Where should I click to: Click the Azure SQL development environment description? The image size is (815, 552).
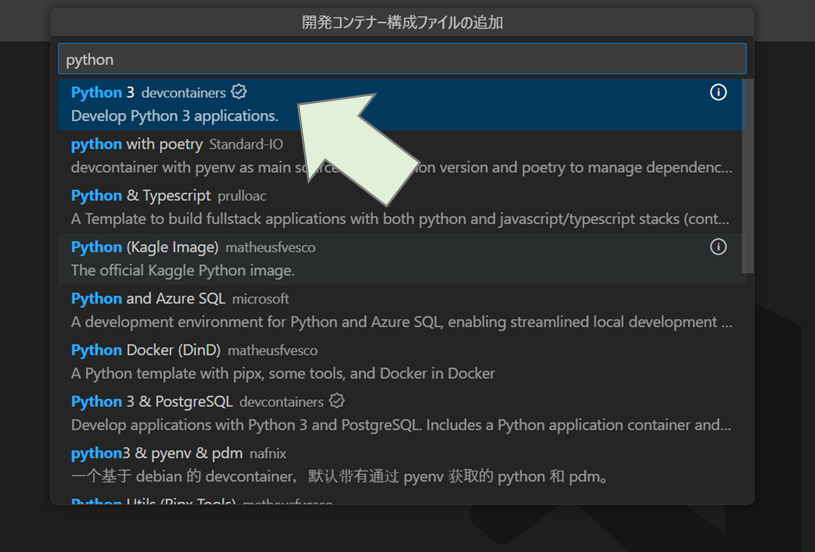click(402, 322)
